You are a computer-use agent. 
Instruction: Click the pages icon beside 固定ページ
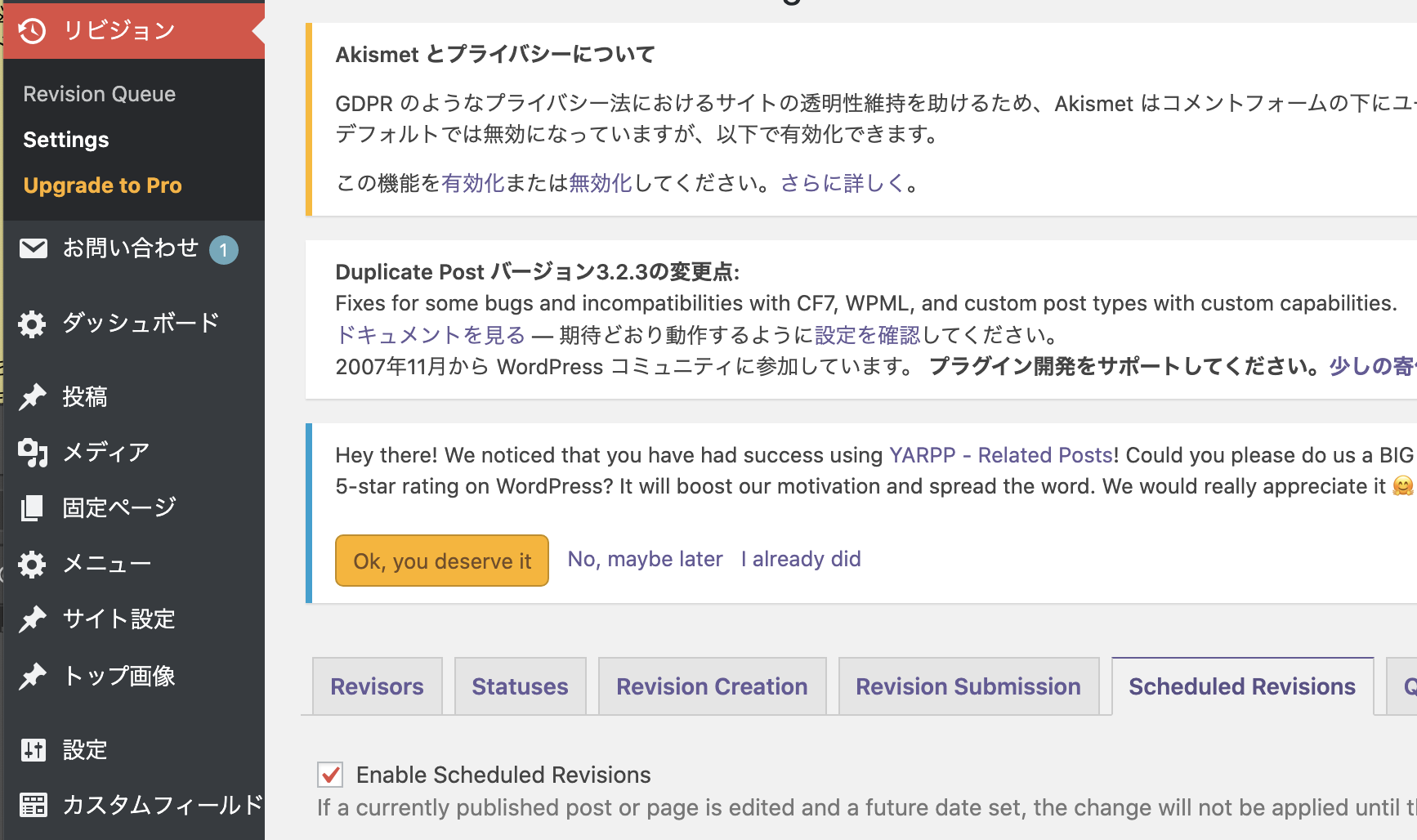click(33, 507)
